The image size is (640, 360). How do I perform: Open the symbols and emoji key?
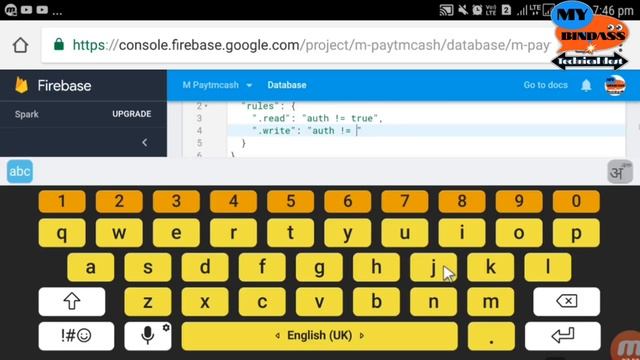pos(76,336)
